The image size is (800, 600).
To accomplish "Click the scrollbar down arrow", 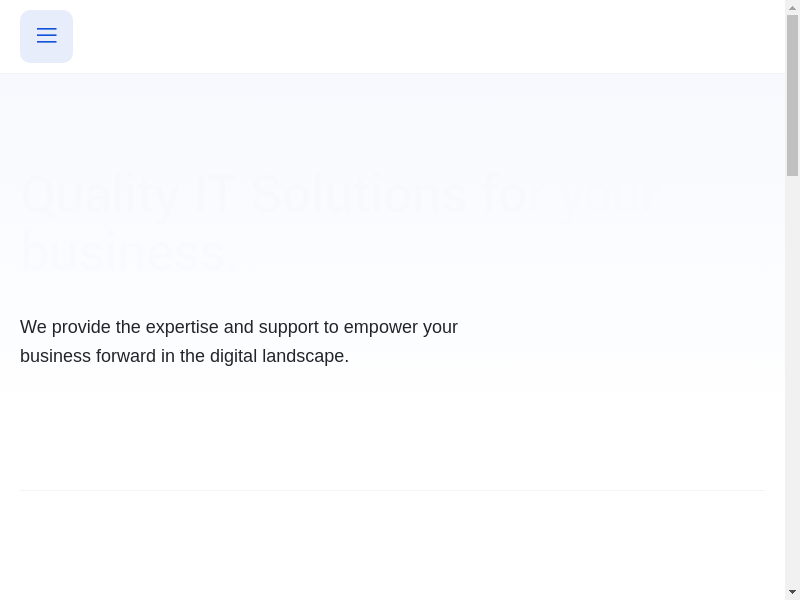I will click(793, 592).
